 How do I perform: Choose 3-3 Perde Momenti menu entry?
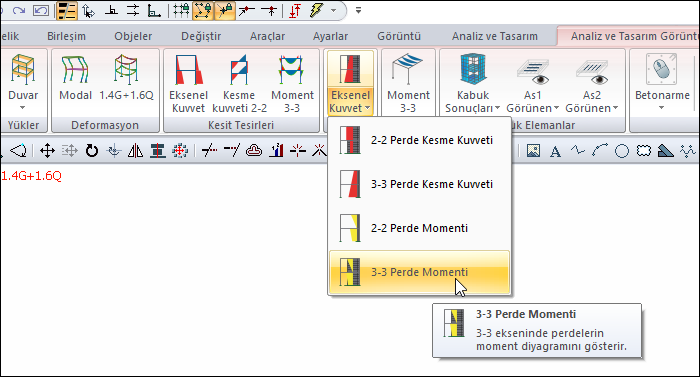pos(419,272)
